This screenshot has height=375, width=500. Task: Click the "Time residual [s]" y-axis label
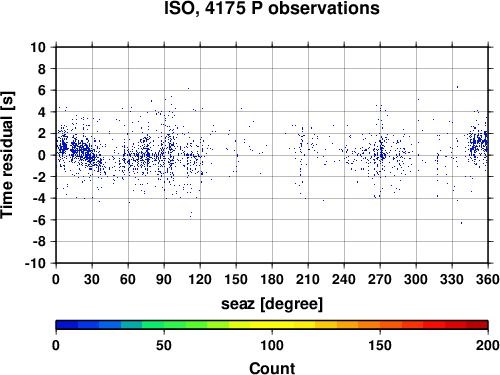7,155
